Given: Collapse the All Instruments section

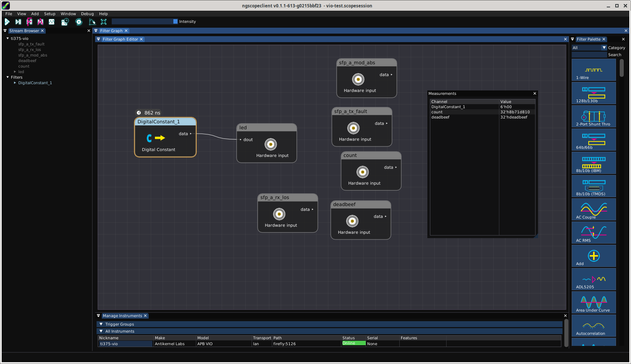Looking at the screenshot, I should point(101,331).
